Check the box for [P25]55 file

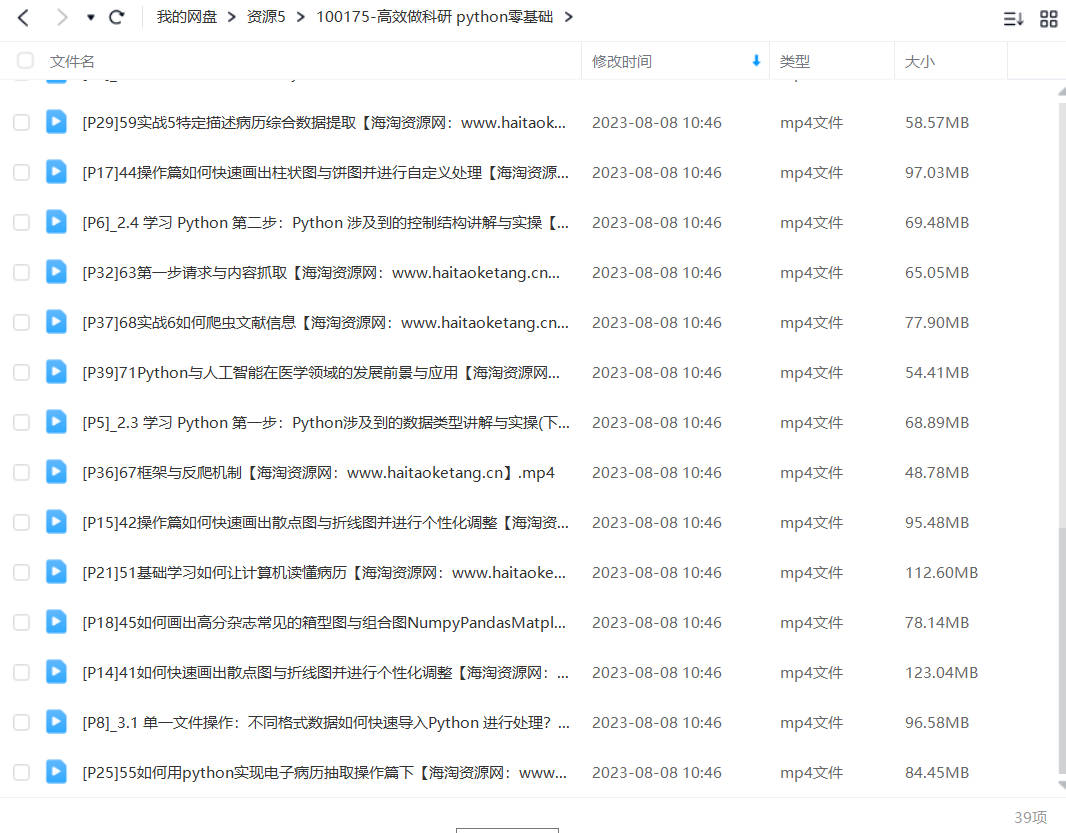(x=22, y=772)
